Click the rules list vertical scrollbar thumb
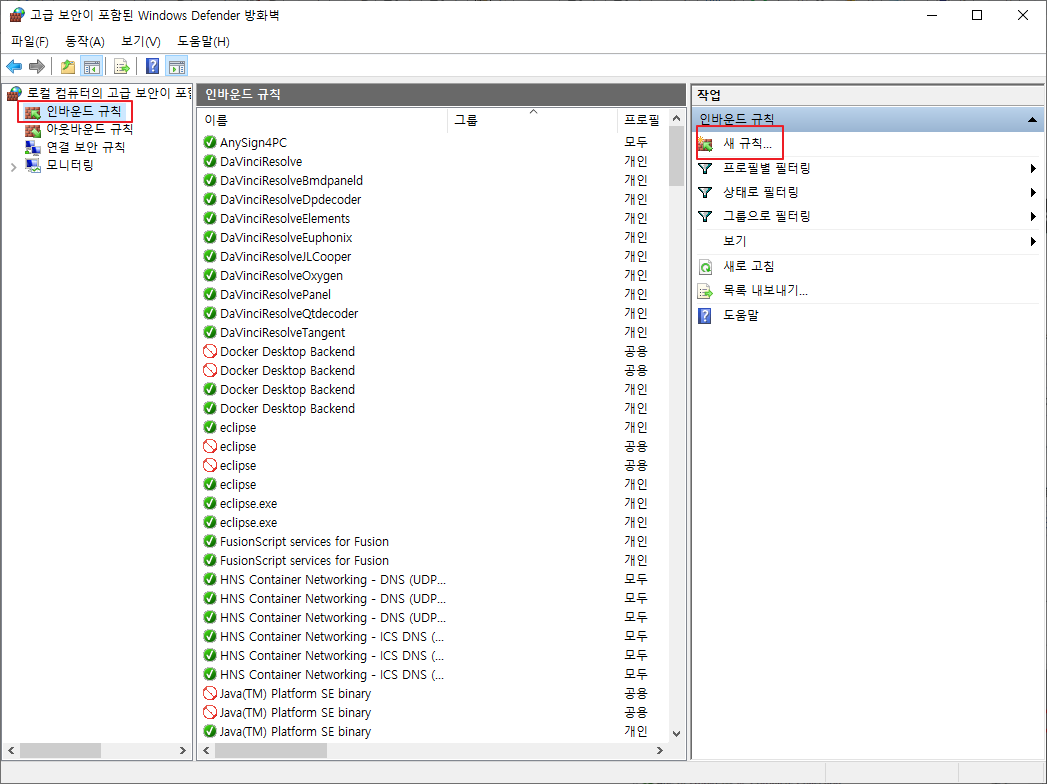The height and width of the screenshot is (784, 1047). [676, 158]
